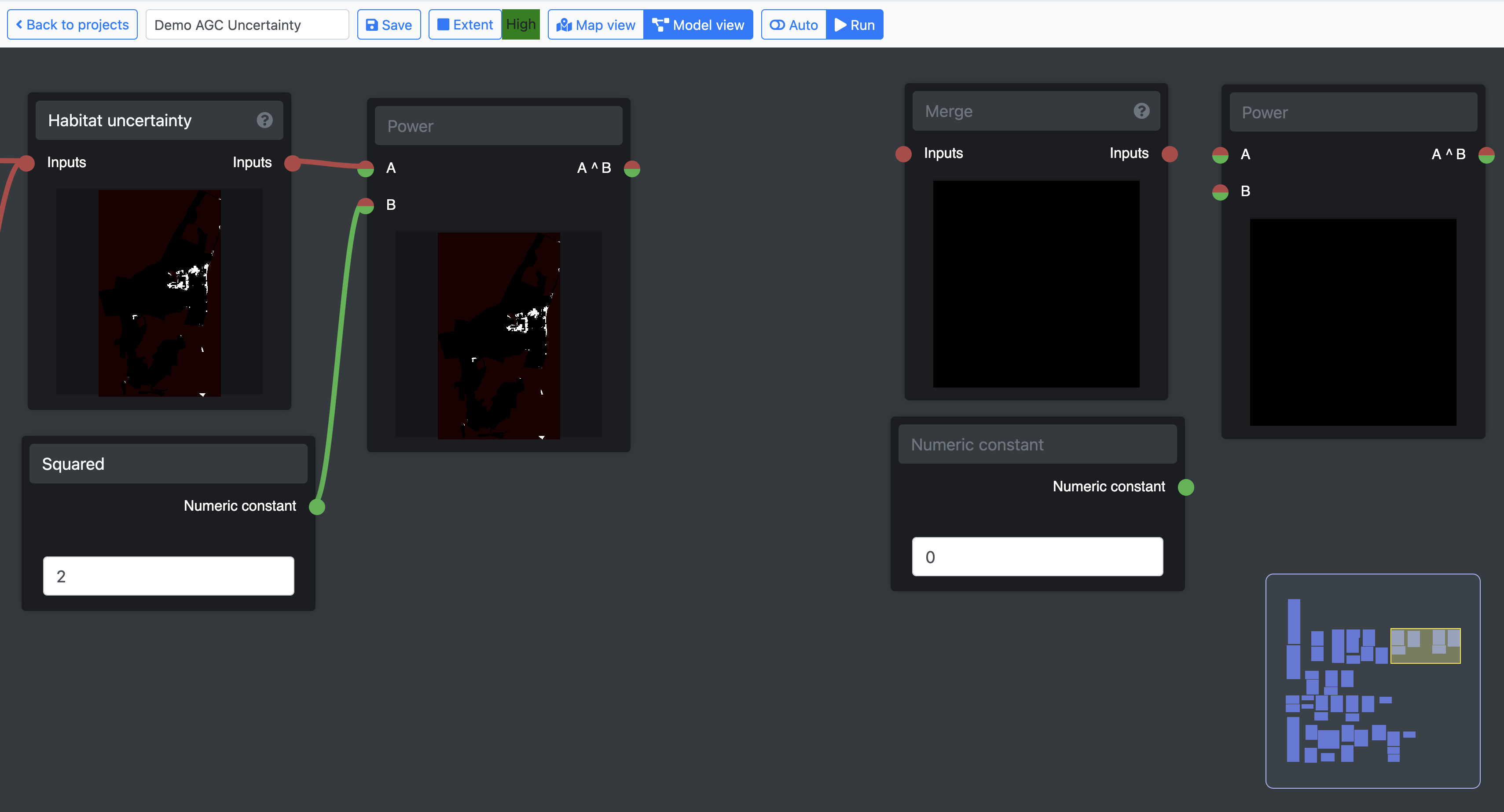Toggle the Extent selection button
Screen dimensions: 1504x812
(x=466, y=25)
